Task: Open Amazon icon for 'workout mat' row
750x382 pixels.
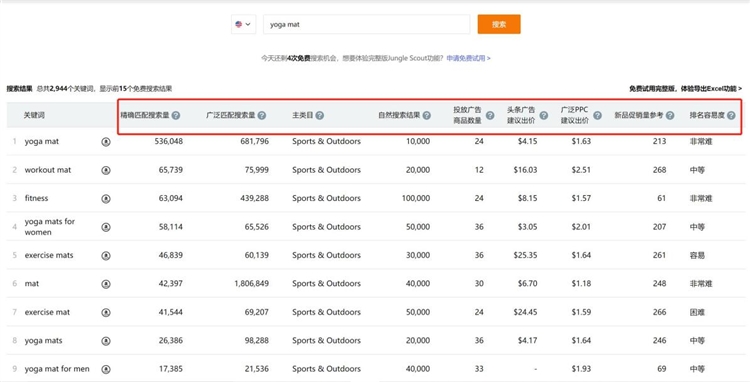Action: pos(106,170)
